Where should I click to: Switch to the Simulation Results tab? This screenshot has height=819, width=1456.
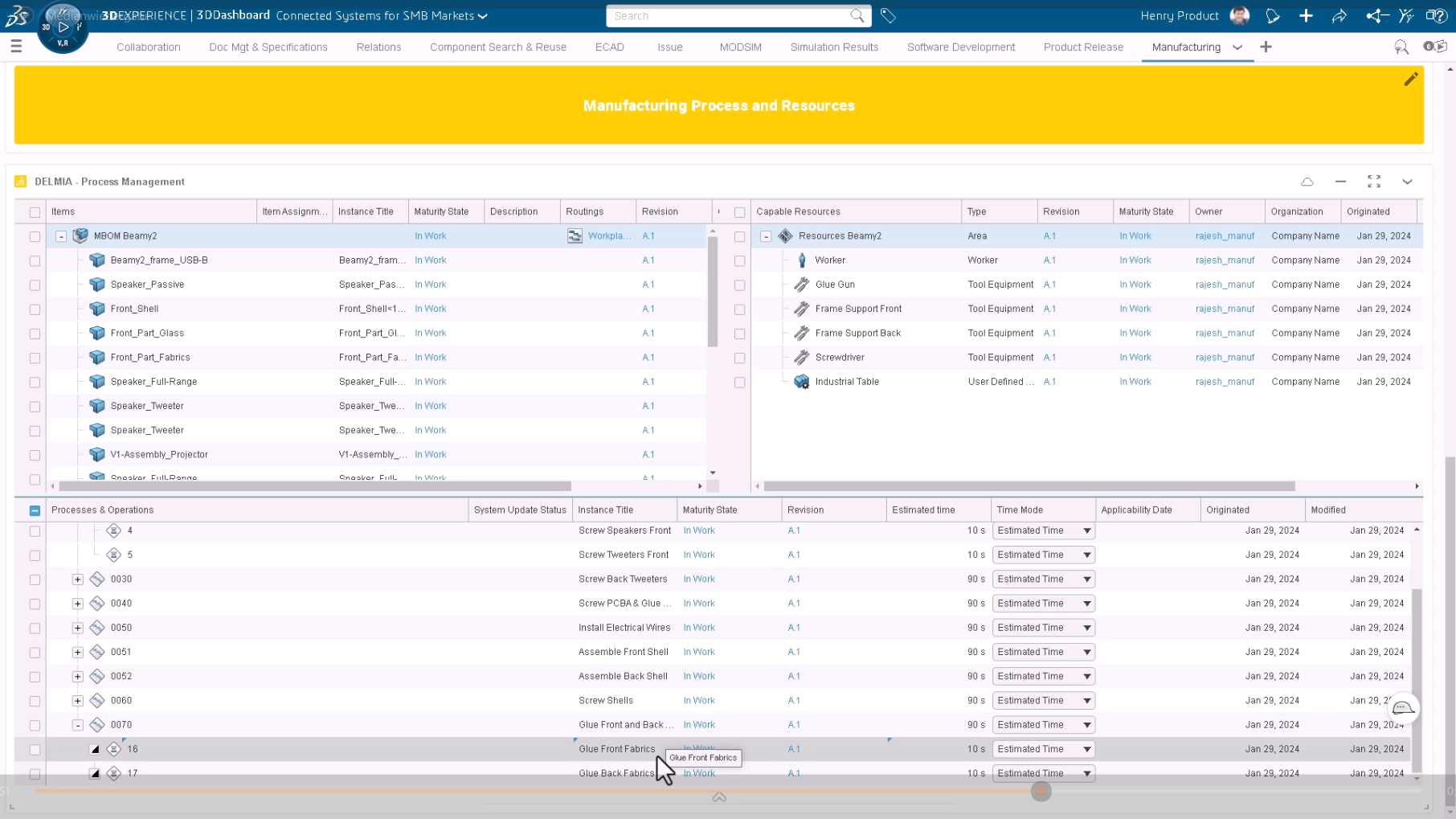[833, 47]
